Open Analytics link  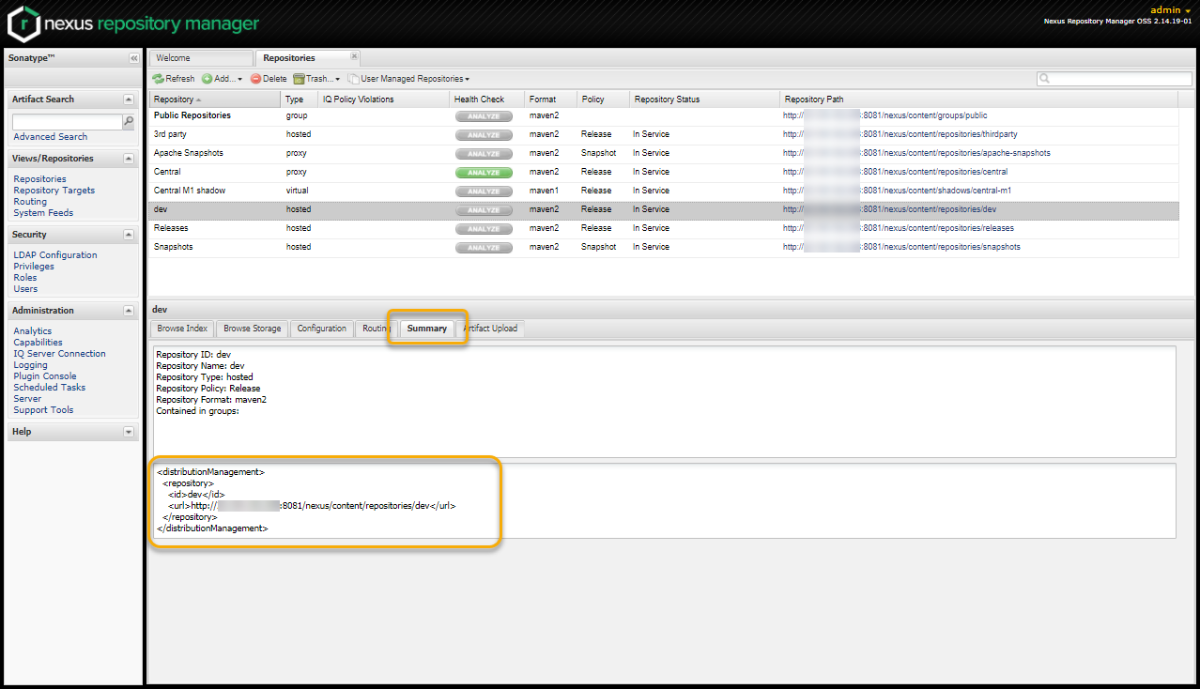pos(32,331)
